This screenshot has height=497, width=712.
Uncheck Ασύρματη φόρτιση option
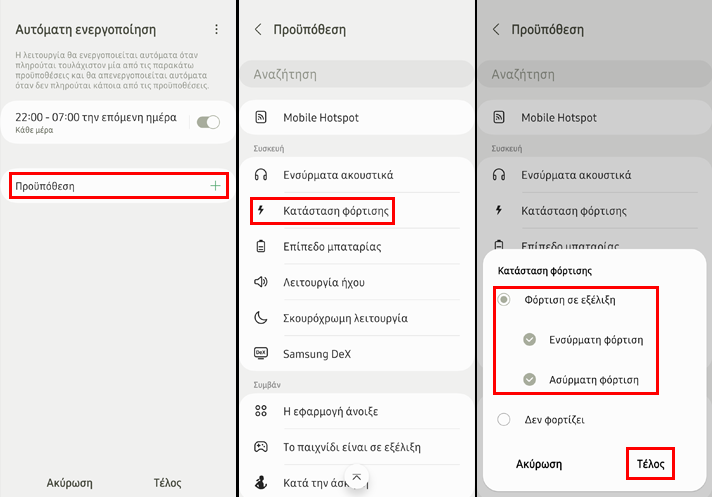click(x=529, y=379)
